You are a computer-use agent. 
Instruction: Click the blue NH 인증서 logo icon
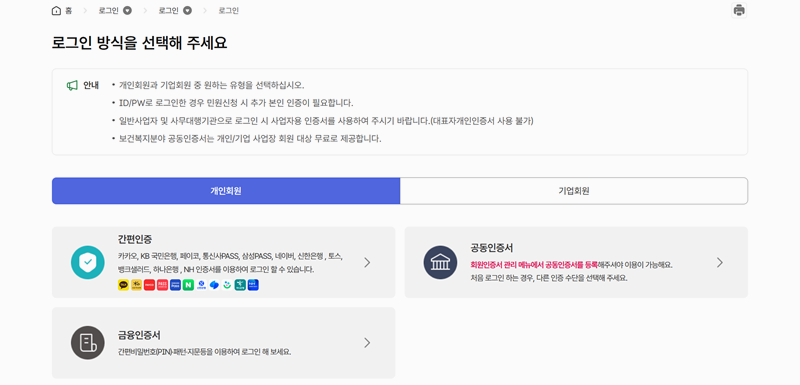tap(253, 286)
